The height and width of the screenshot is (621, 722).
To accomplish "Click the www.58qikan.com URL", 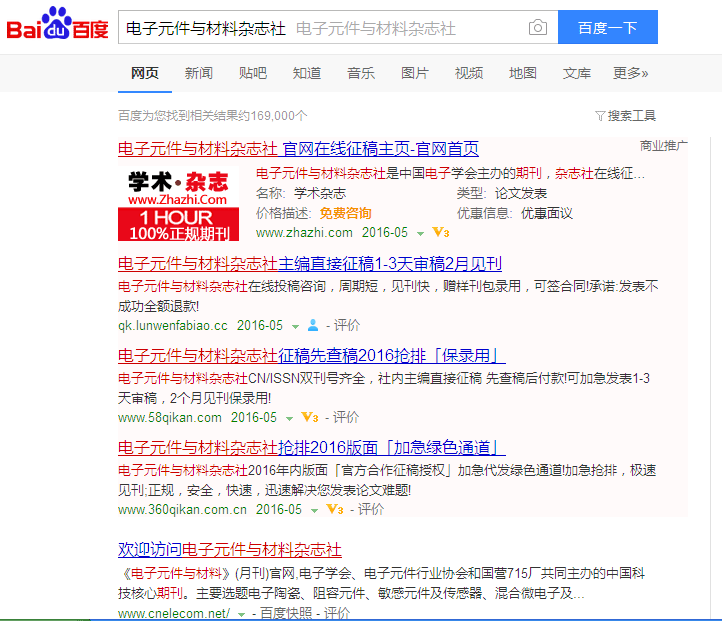I will point(169,418).
